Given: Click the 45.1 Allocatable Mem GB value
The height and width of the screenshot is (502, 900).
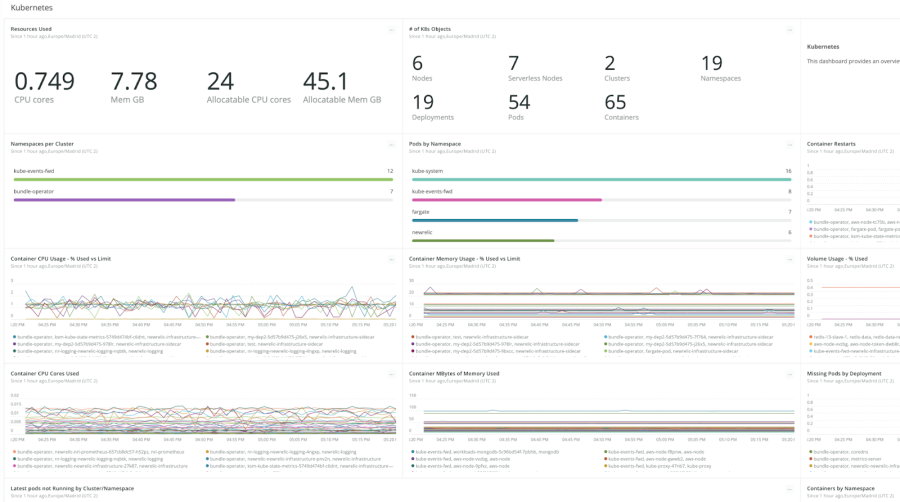Looking at the screenshot, I should pyautogui.click(x=325, y=81).
